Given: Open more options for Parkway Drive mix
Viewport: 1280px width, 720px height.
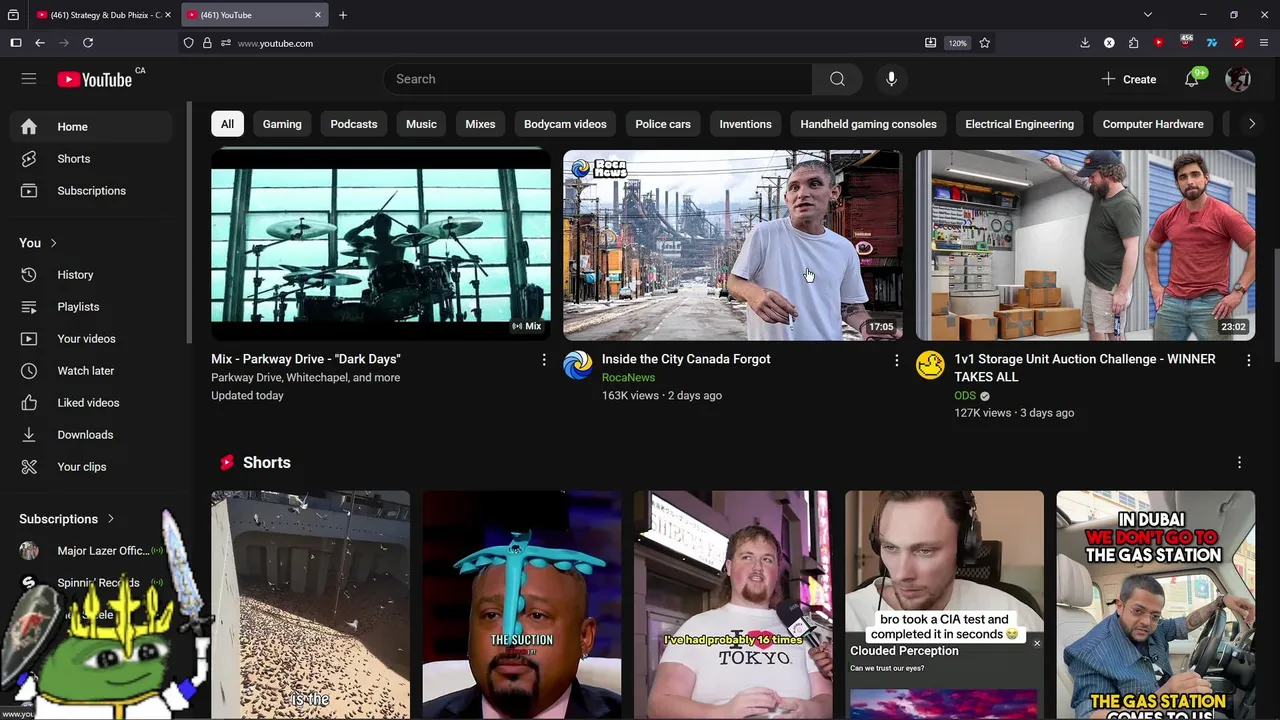Looking at the screenshot, I should click(544, 360).
